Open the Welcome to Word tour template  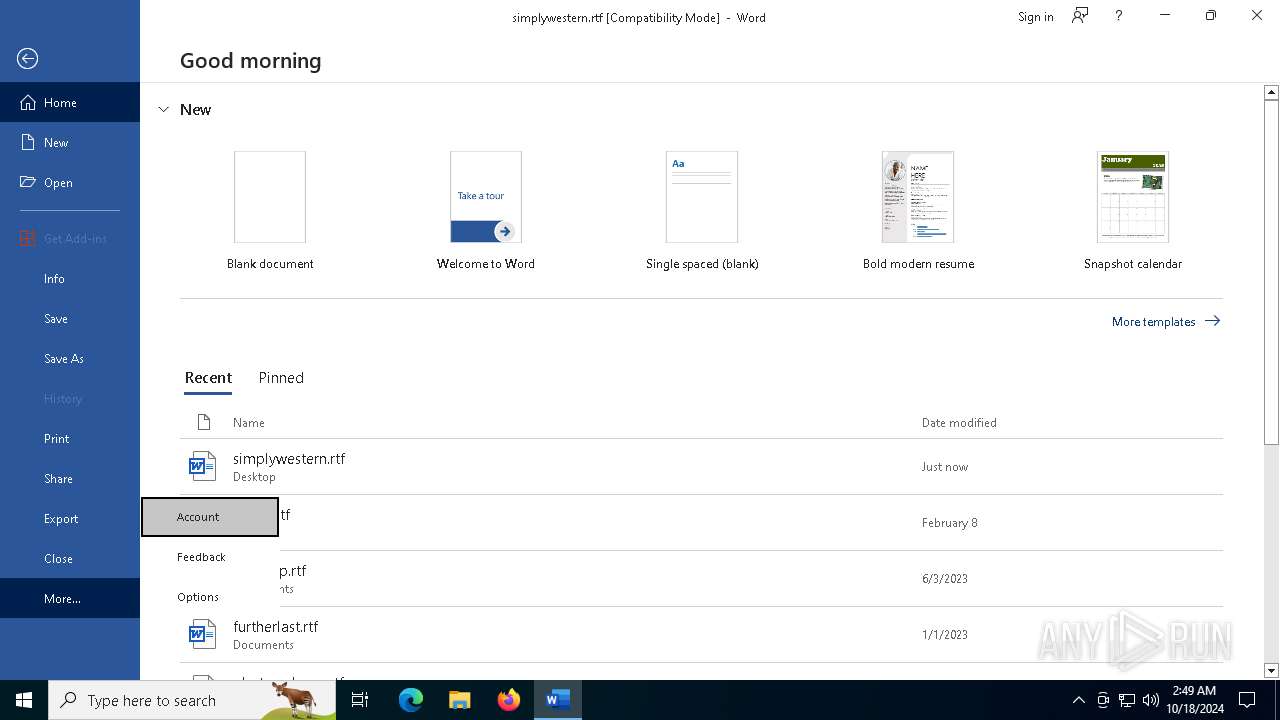(486, 197)
